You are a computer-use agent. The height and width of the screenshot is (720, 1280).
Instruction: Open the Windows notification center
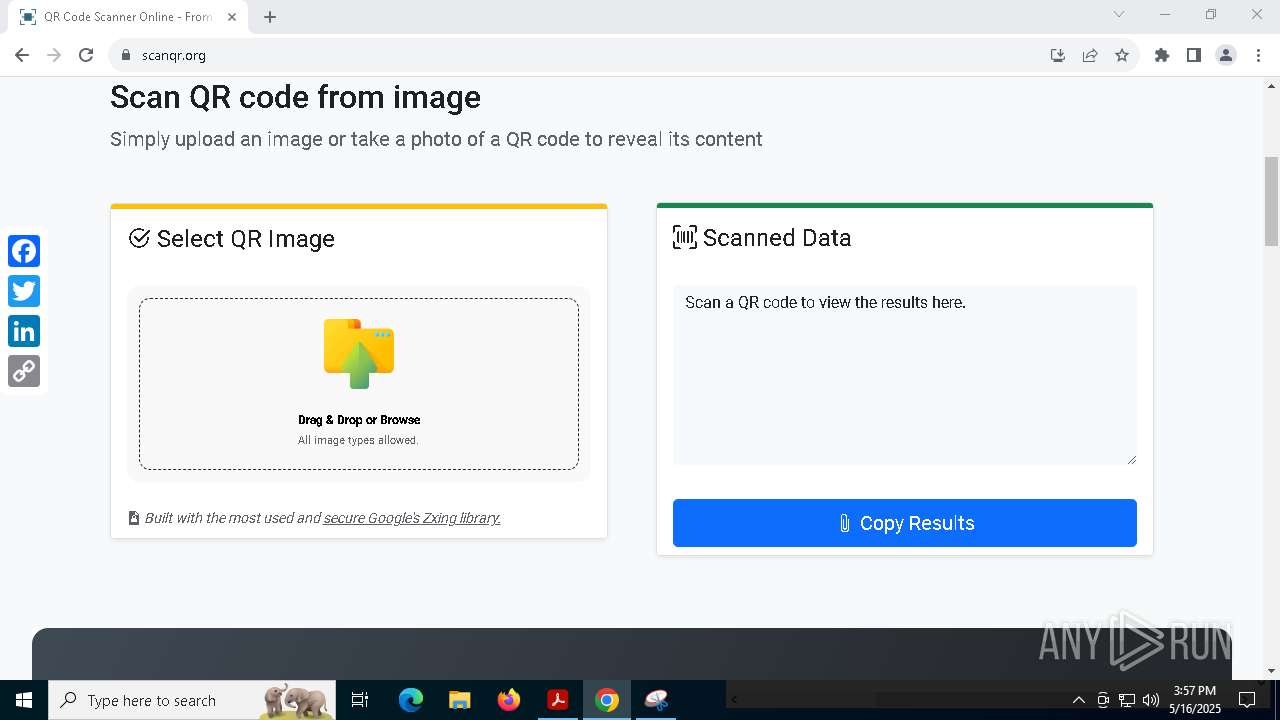pyautogui.click(x=1247, y=700)
